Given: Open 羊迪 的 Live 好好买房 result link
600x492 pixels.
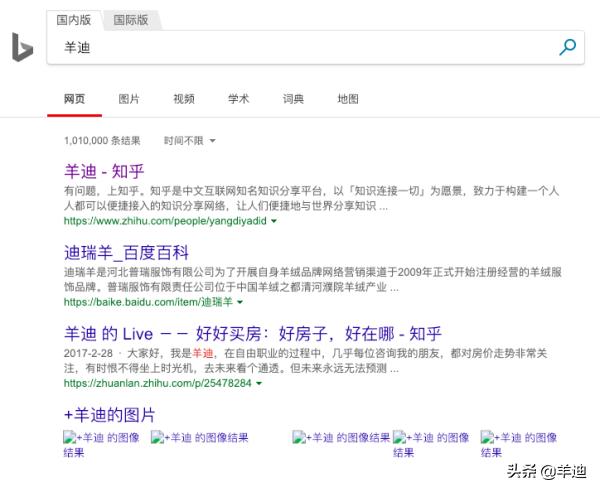Looking at the screenshot, I should tap(253, 334).
